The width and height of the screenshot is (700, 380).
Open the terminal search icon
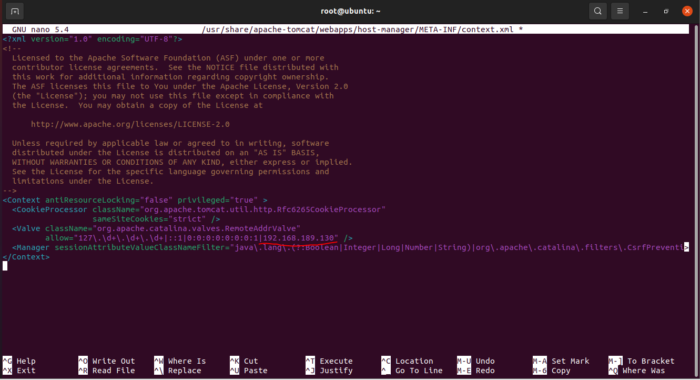coord(597,11)
